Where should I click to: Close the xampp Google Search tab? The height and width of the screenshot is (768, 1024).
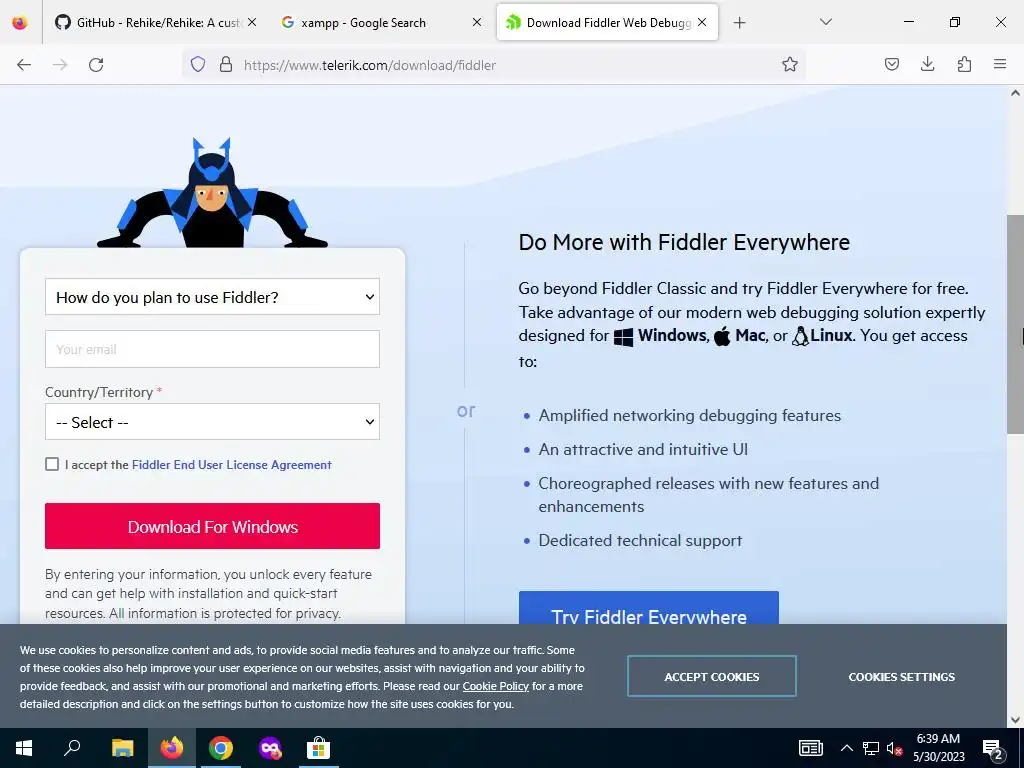pyautogui.click(x=477, y=22)
